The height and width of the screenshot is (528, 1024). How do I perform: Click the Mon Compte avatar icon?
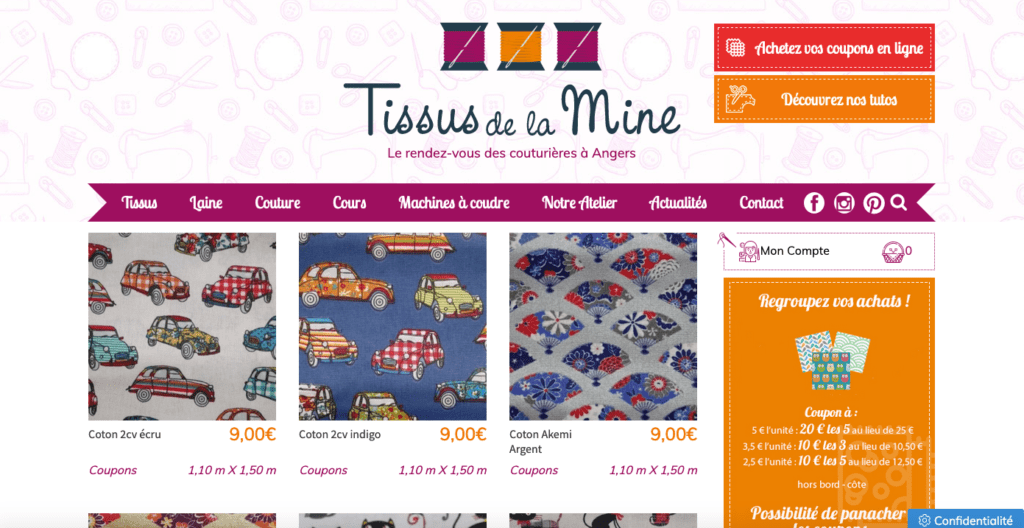click(748, 252)
